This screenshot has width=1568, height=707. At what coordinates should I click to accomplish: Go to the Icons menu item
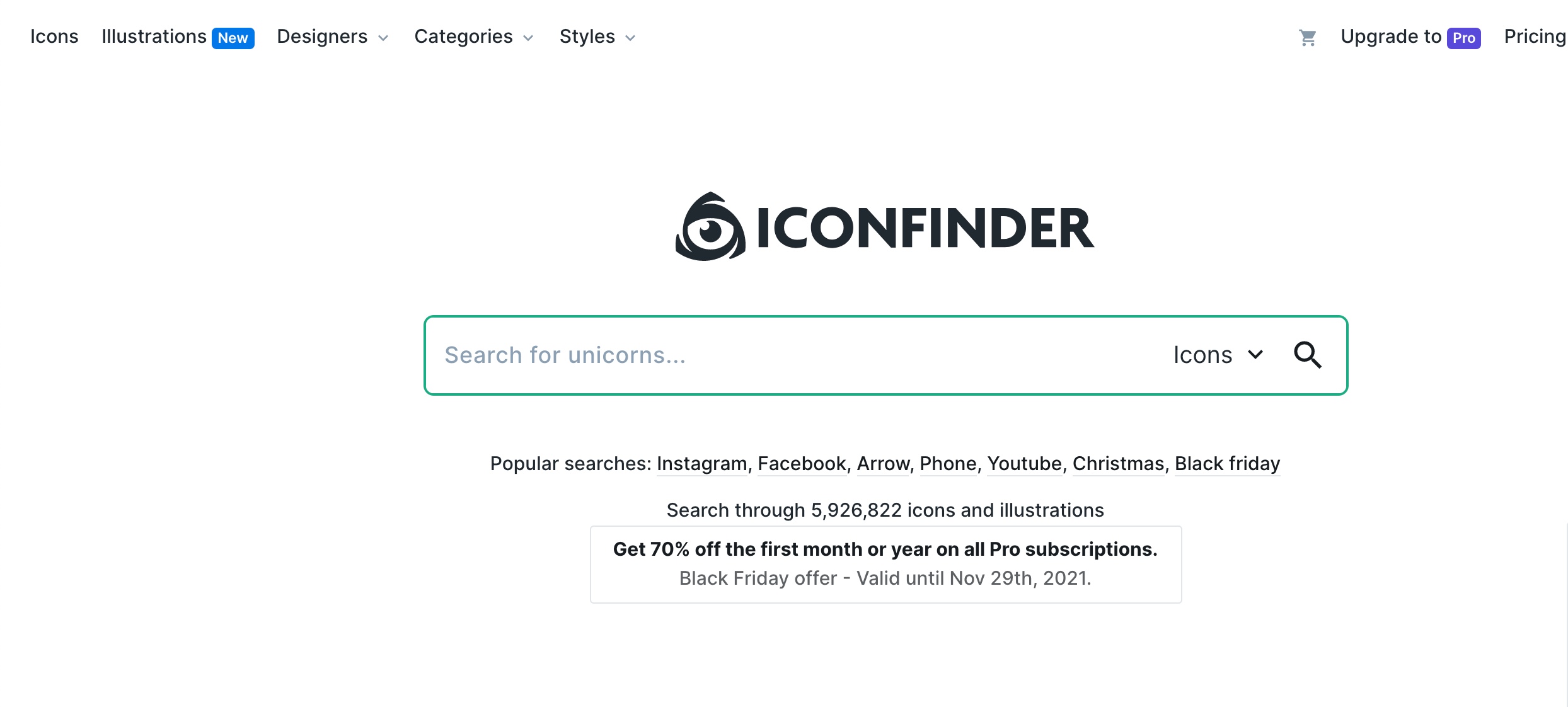point(54,37)
